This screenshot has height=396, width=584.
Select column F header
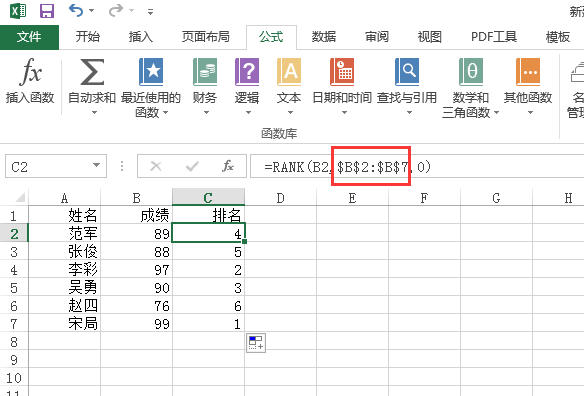[x=424, y=197]
